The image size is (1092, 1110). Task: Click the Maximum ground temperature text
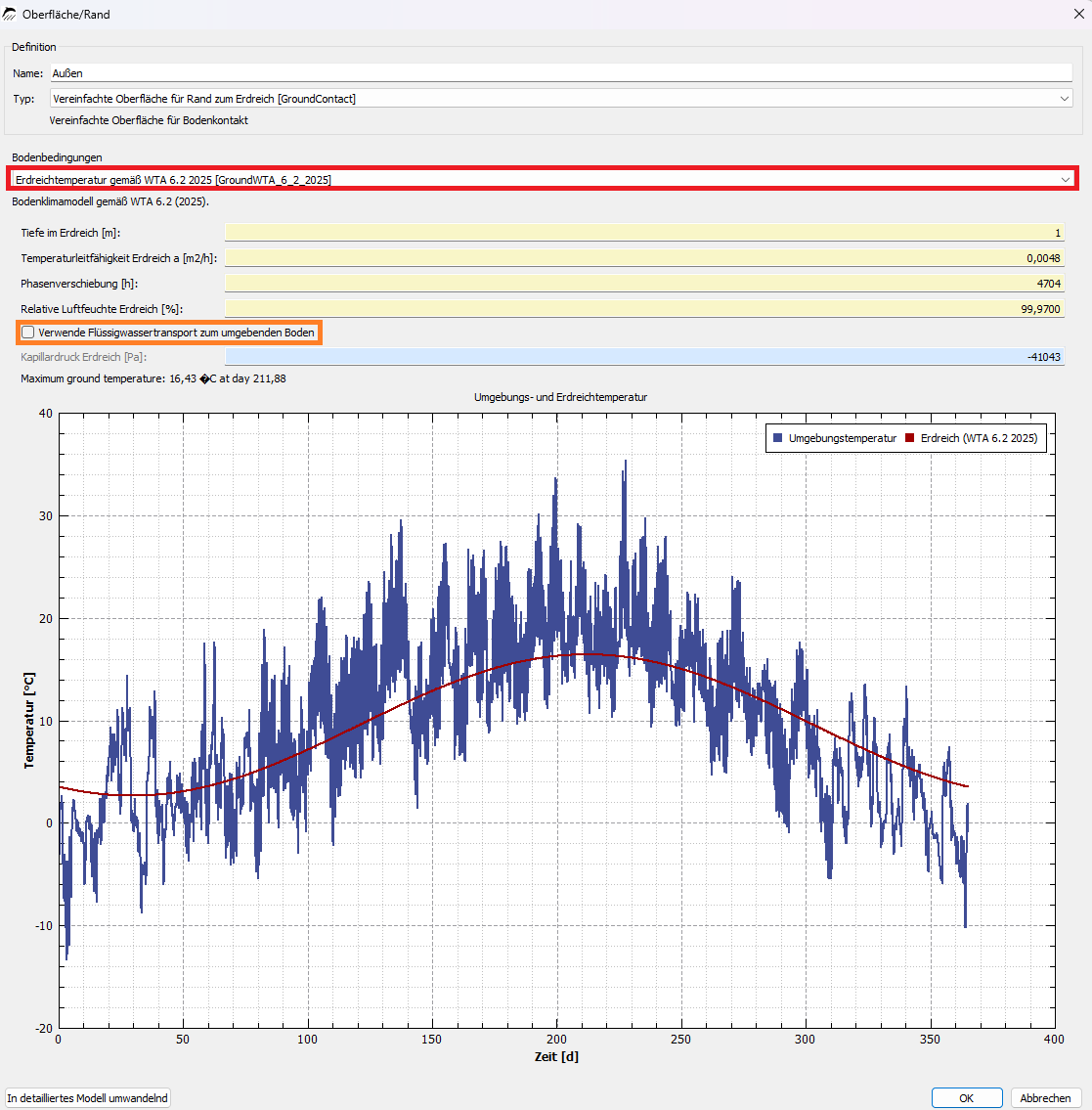[153, 378]
